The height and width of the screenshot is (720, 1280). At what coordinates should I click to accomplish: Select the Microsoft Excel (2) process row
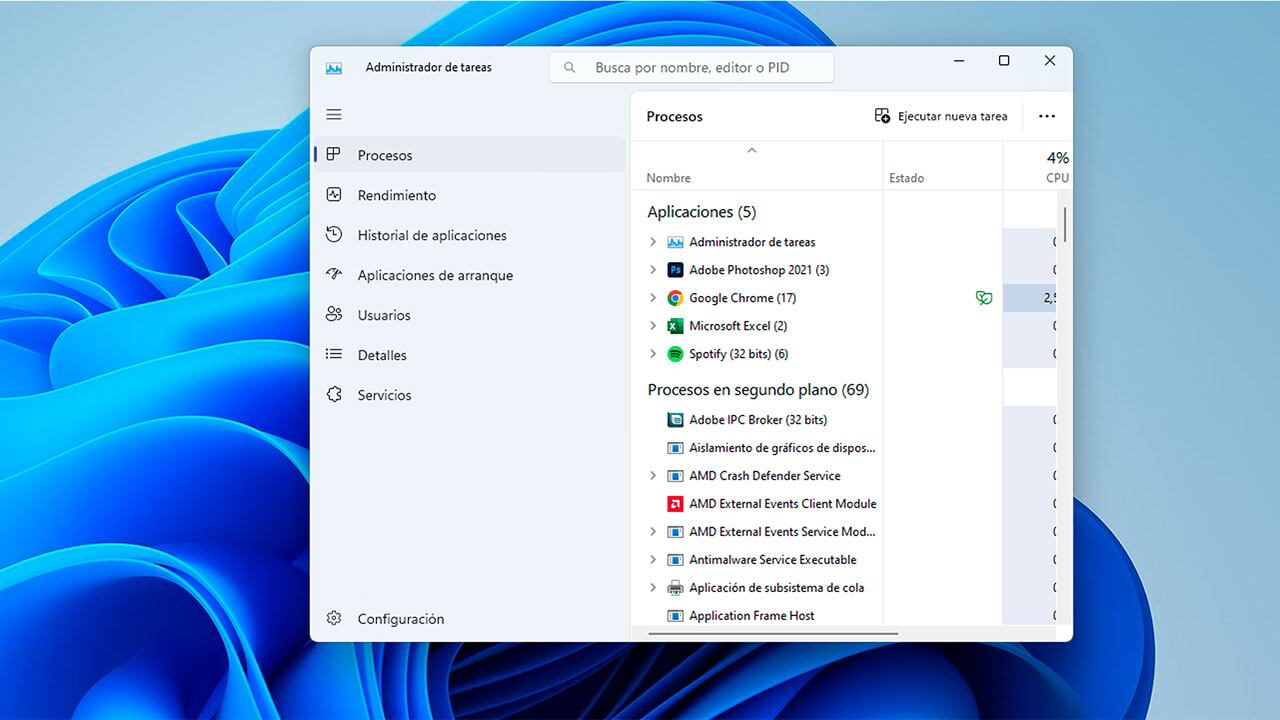pyautogui.click(x=737, y=325)
